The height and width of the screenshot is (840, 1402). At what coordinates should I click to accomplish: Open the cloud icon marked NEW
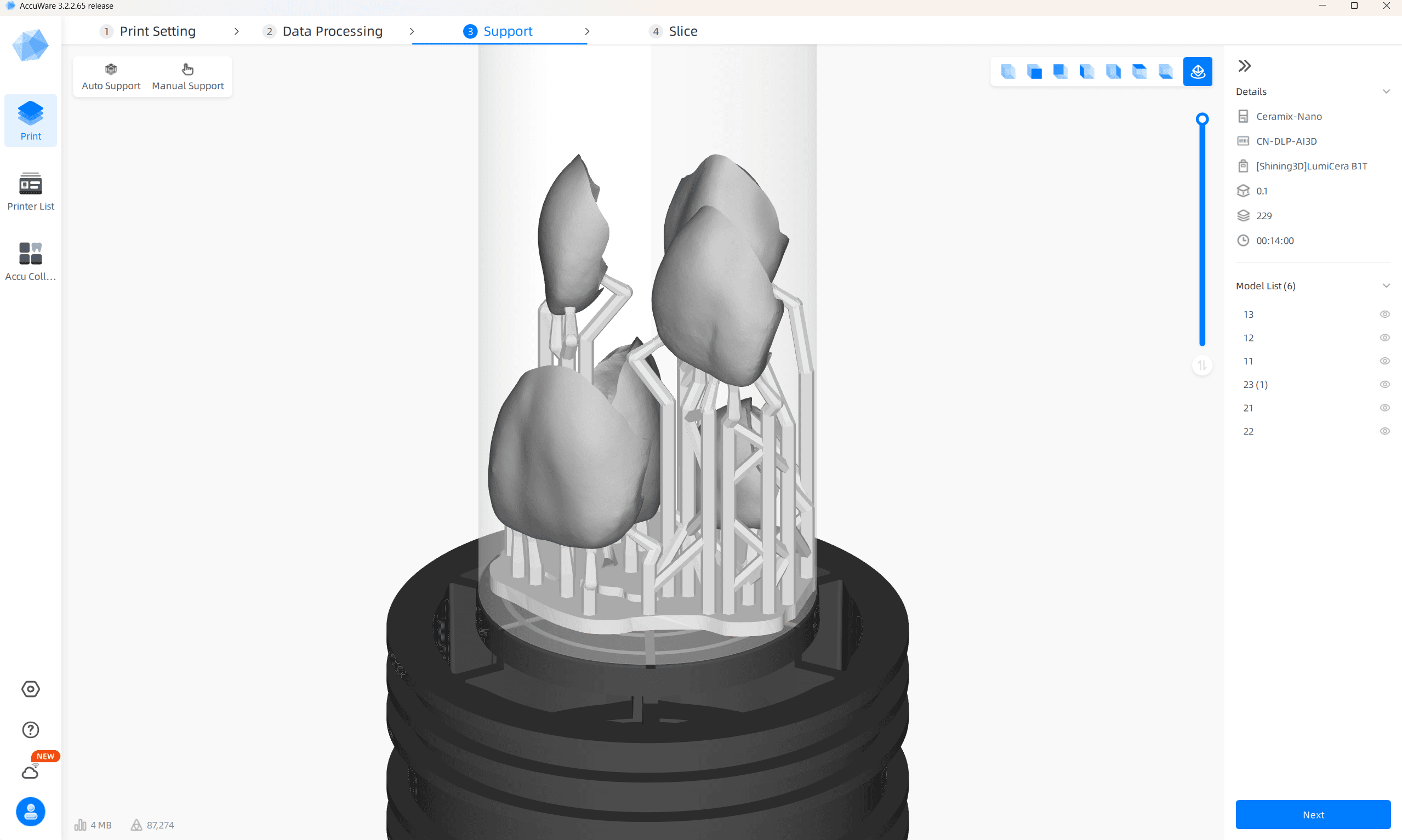(x=31, y=772)
